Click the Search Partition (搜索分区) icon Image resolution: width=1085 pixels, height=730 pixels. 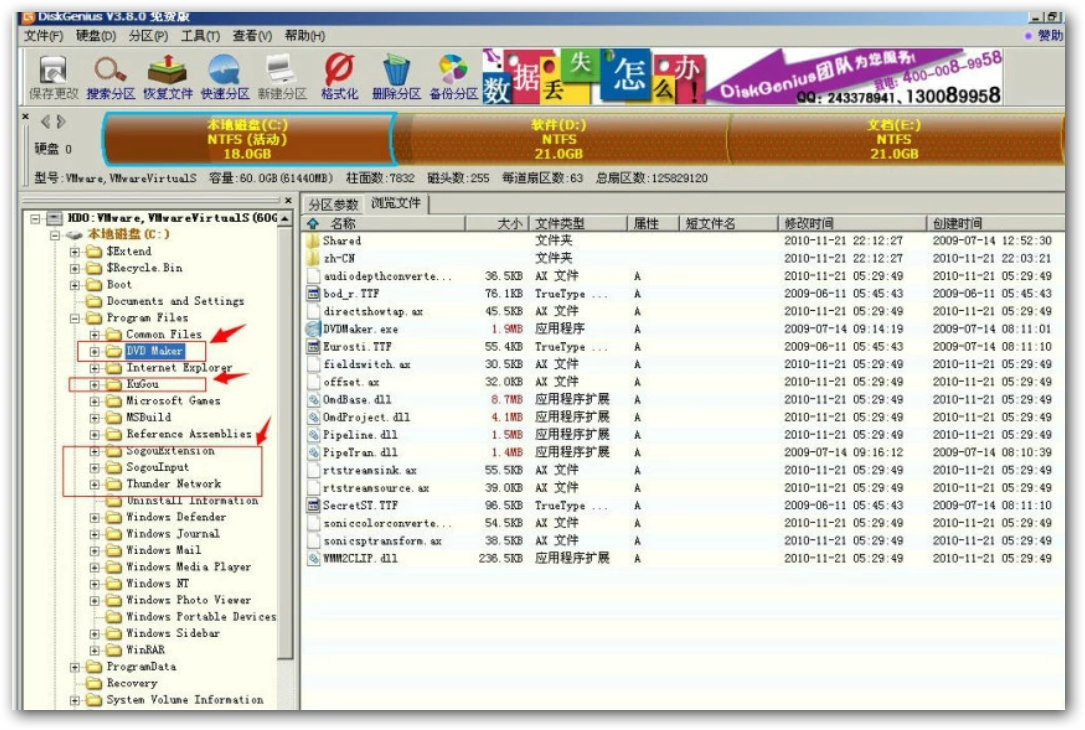(x=110, y=77)
